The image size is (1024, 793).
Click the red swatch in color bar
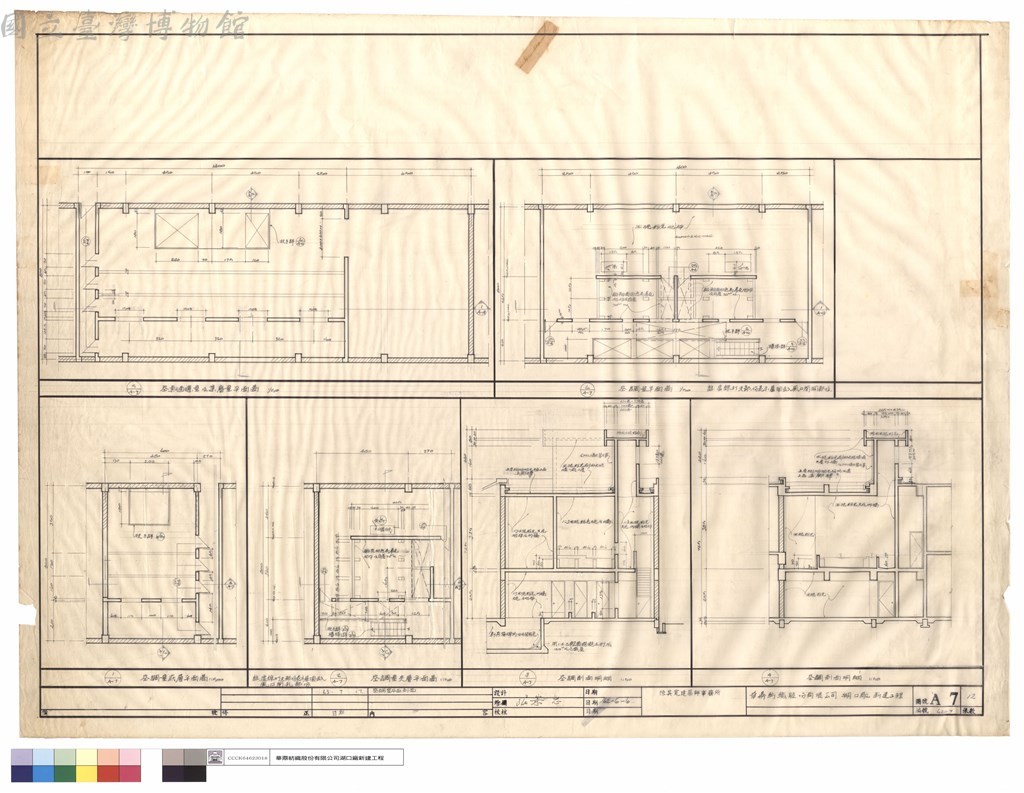[108, 774]
